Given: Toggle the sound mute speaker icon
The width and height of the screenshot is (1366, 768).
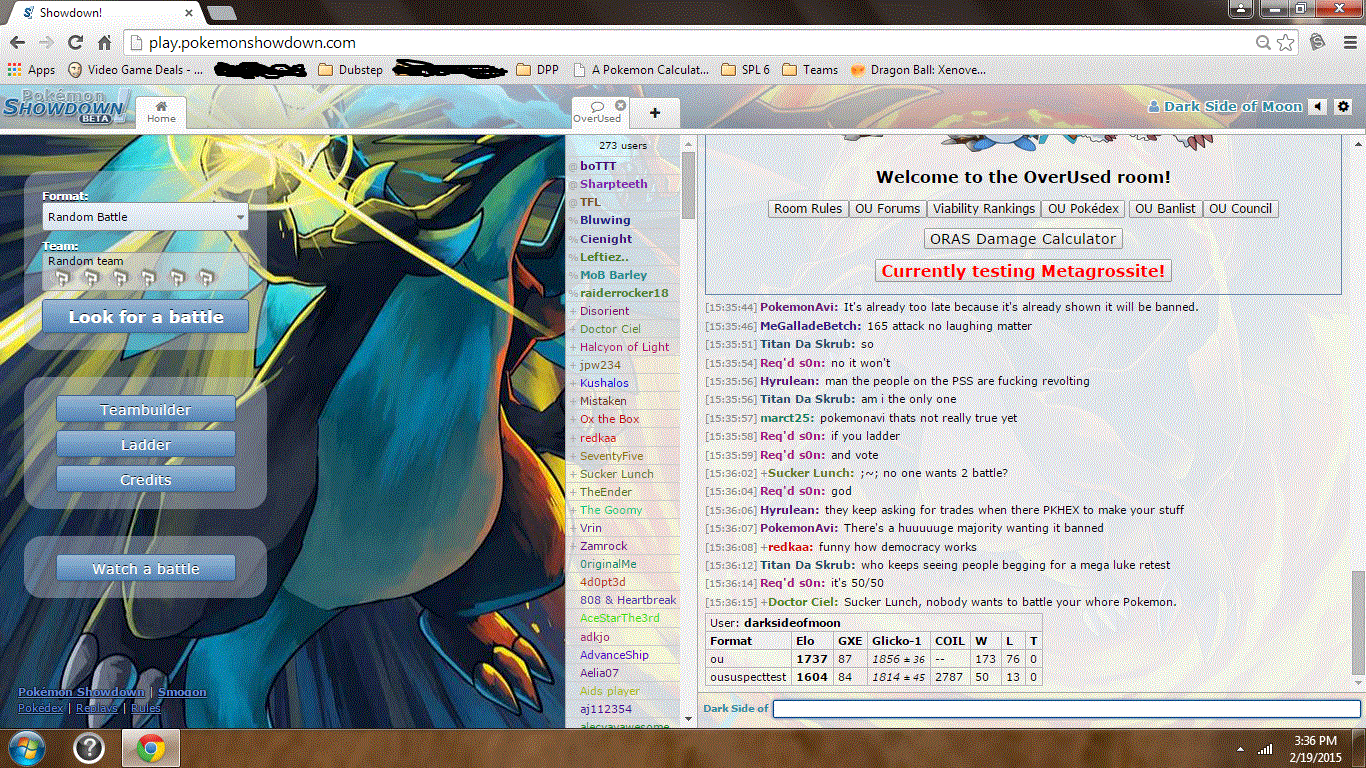Looking at the screenshot, I should click(x=1318, y=107).
